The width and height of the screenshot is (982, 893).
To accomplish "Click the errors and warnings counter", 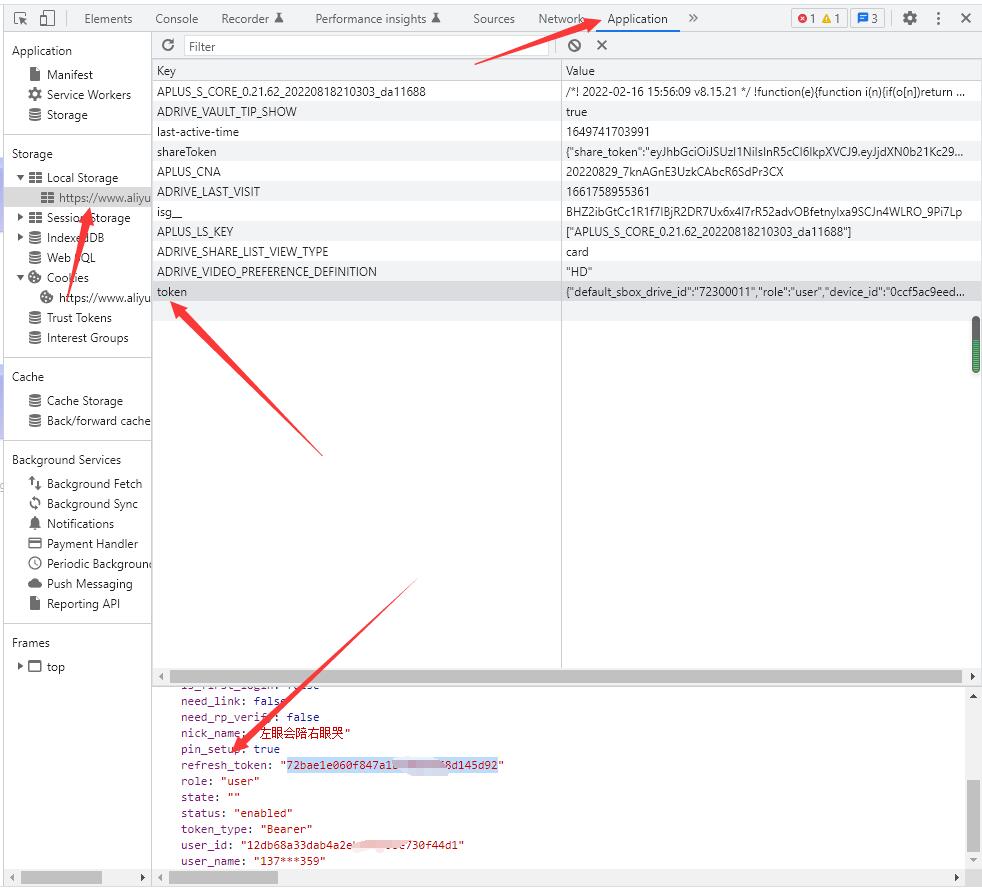I will tap(819, 19).
